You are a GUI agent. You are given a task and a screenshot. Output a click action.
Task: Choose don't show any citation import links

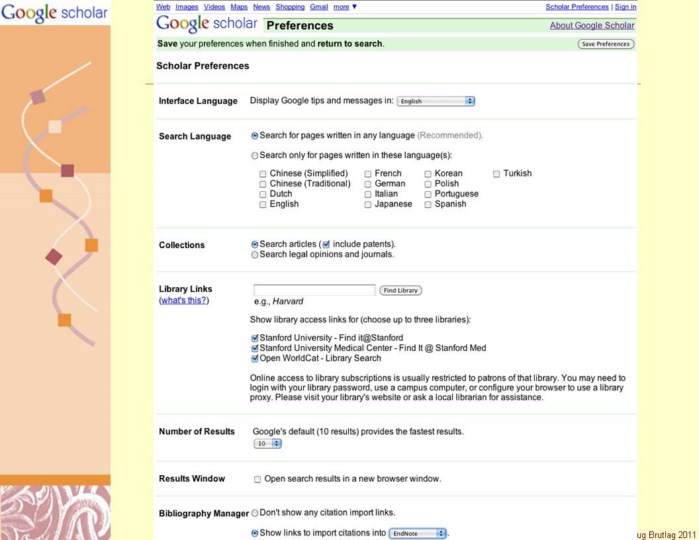(x=255, y=513)
